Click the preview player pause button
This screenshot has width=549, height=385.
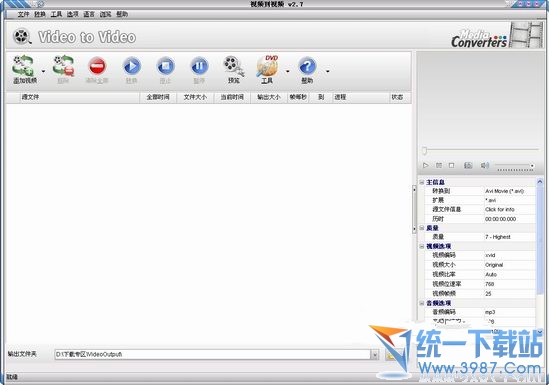click(x=439, y=166)
